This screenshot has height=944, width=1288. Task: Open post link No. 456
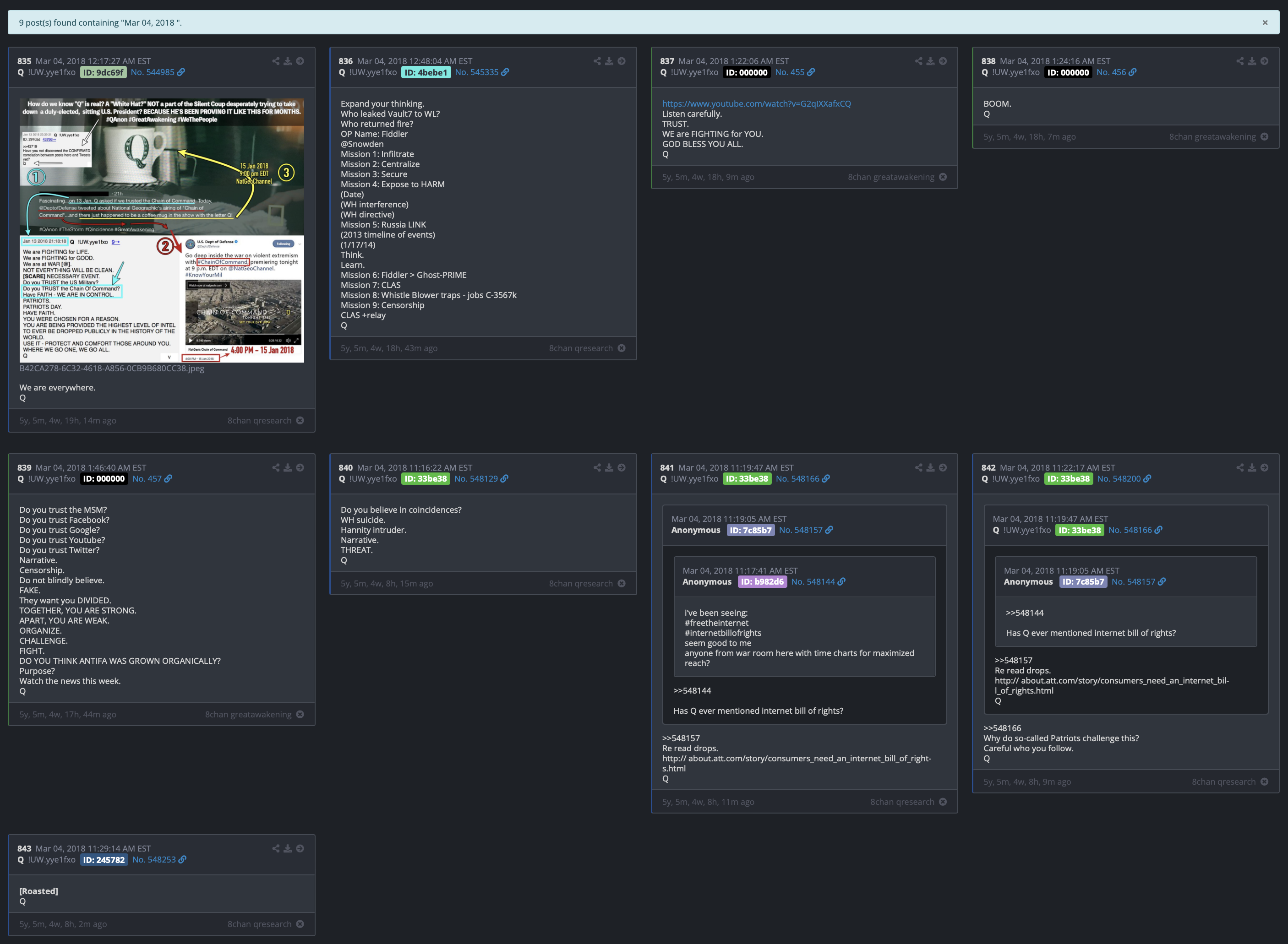click(x=1117, y=72)
